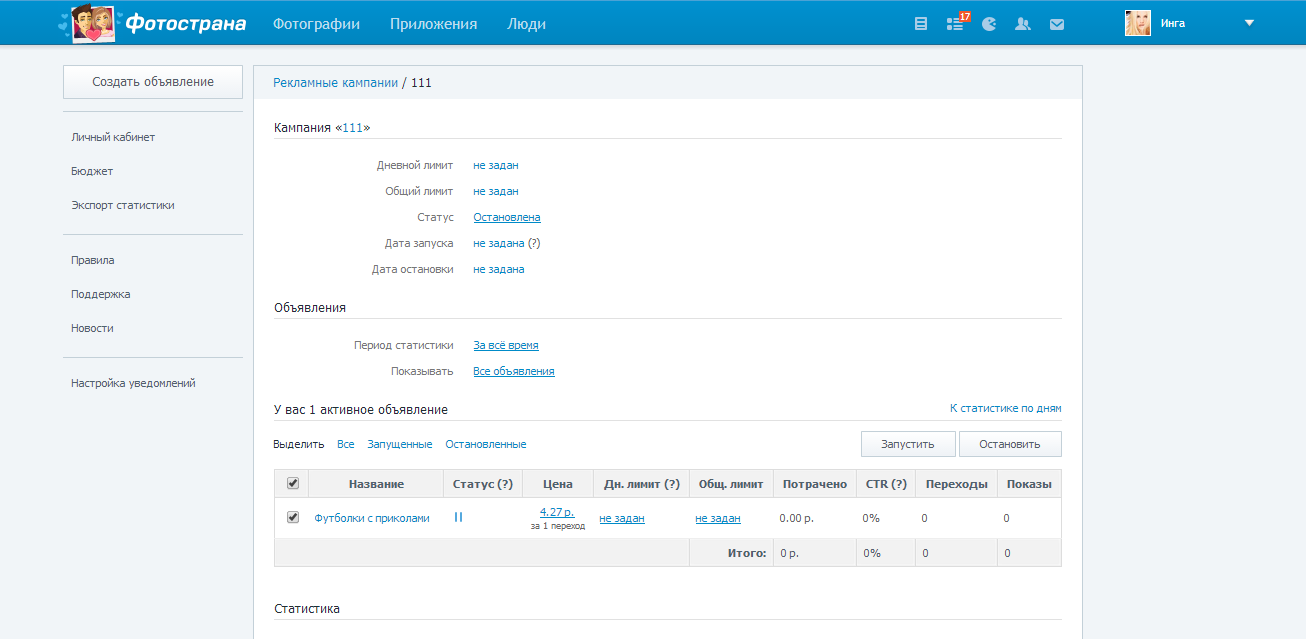Viewport: 1306px width, 639px height.
Task: Go to the Фотографии menu item
Action: click(316, 24)
